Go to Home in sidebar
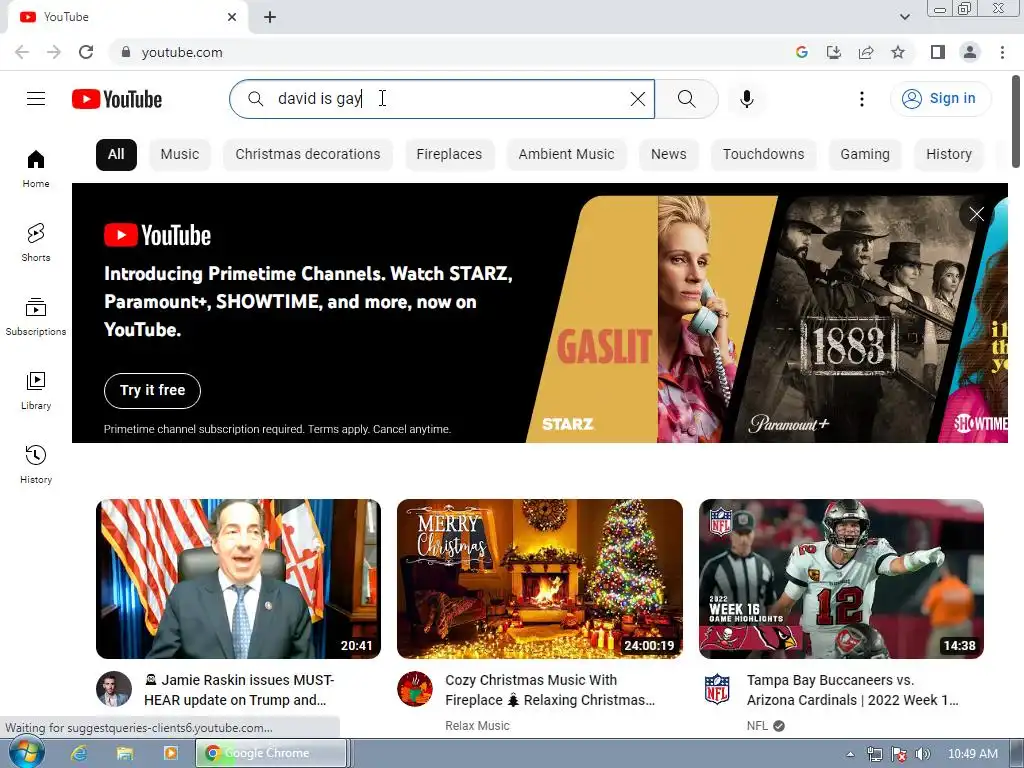Image resolution: width=1024 pixels, height=768 pixels. point(36,168)
